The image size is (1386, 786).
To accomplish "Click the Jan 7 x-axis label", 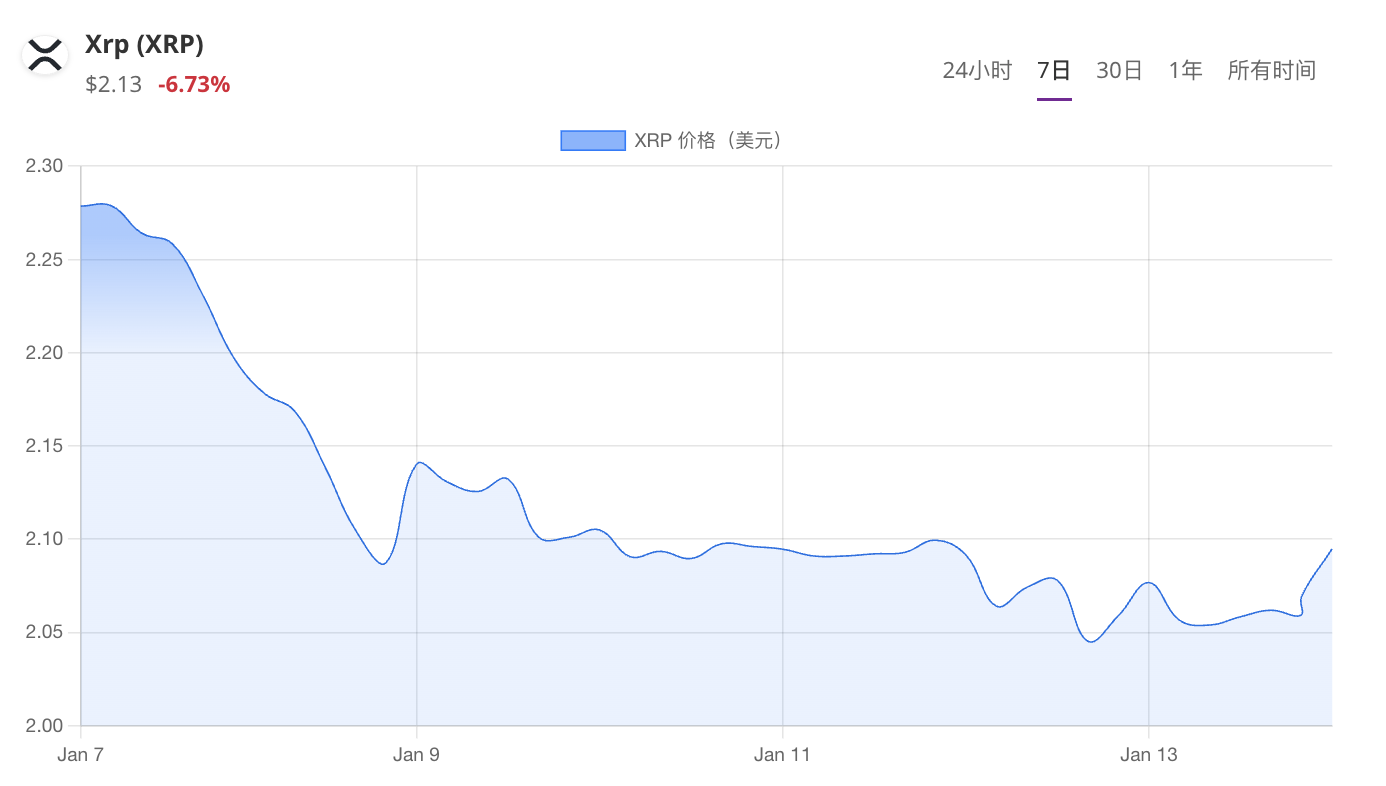I will tap(80, 755).
